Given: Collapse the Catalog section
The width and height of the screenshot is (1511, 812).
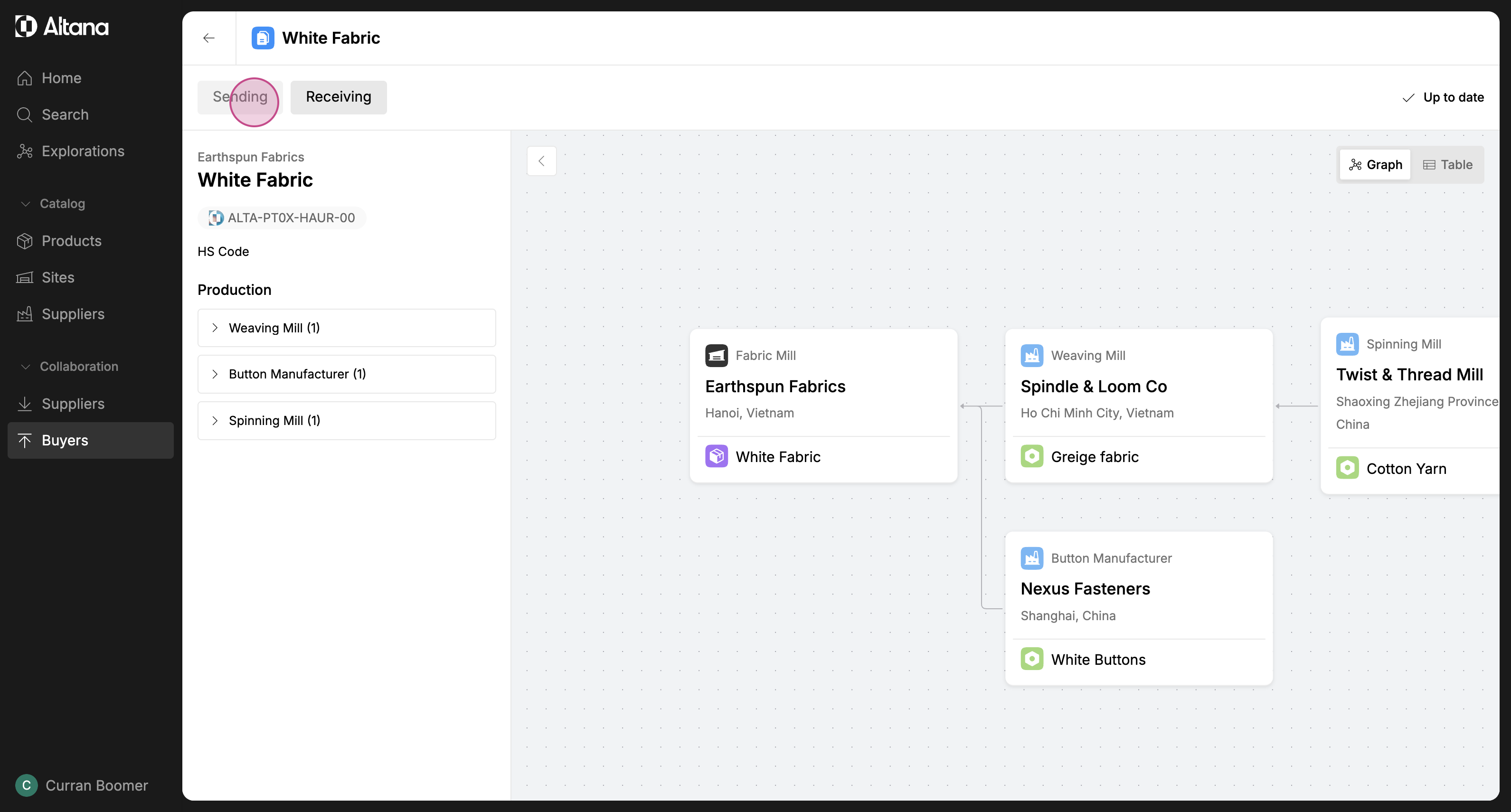Looking at the screenshot, I should (x=26, y=204).
